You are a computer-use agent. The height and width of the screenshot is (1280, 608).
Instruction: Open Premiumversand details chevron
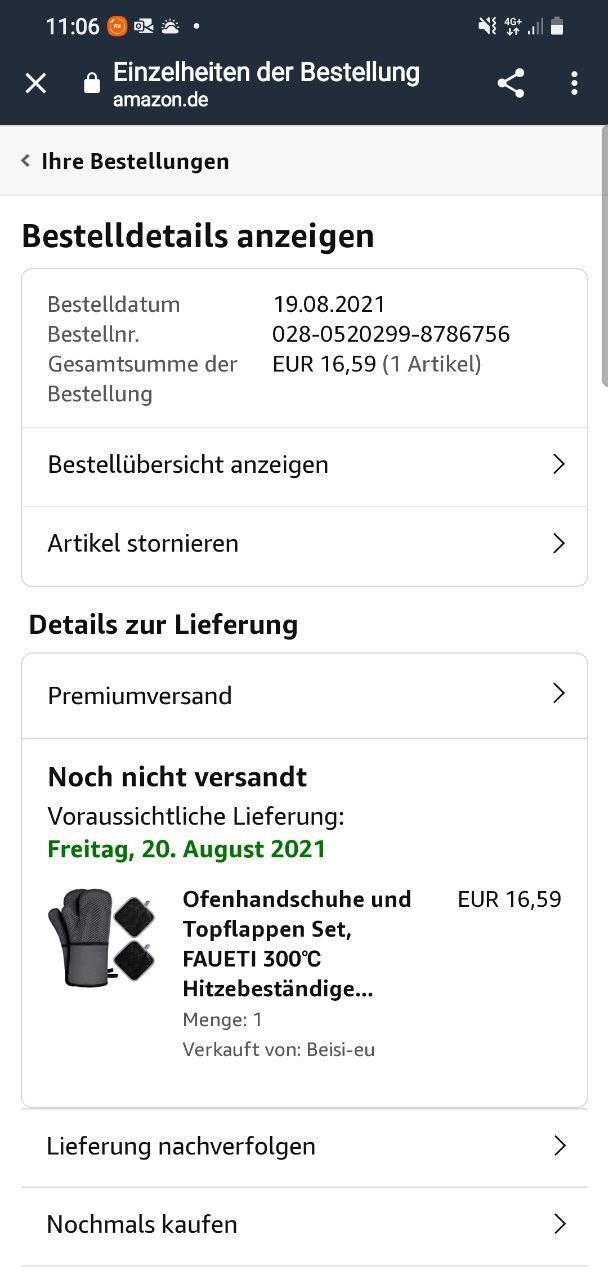click(x=559, y=694)
